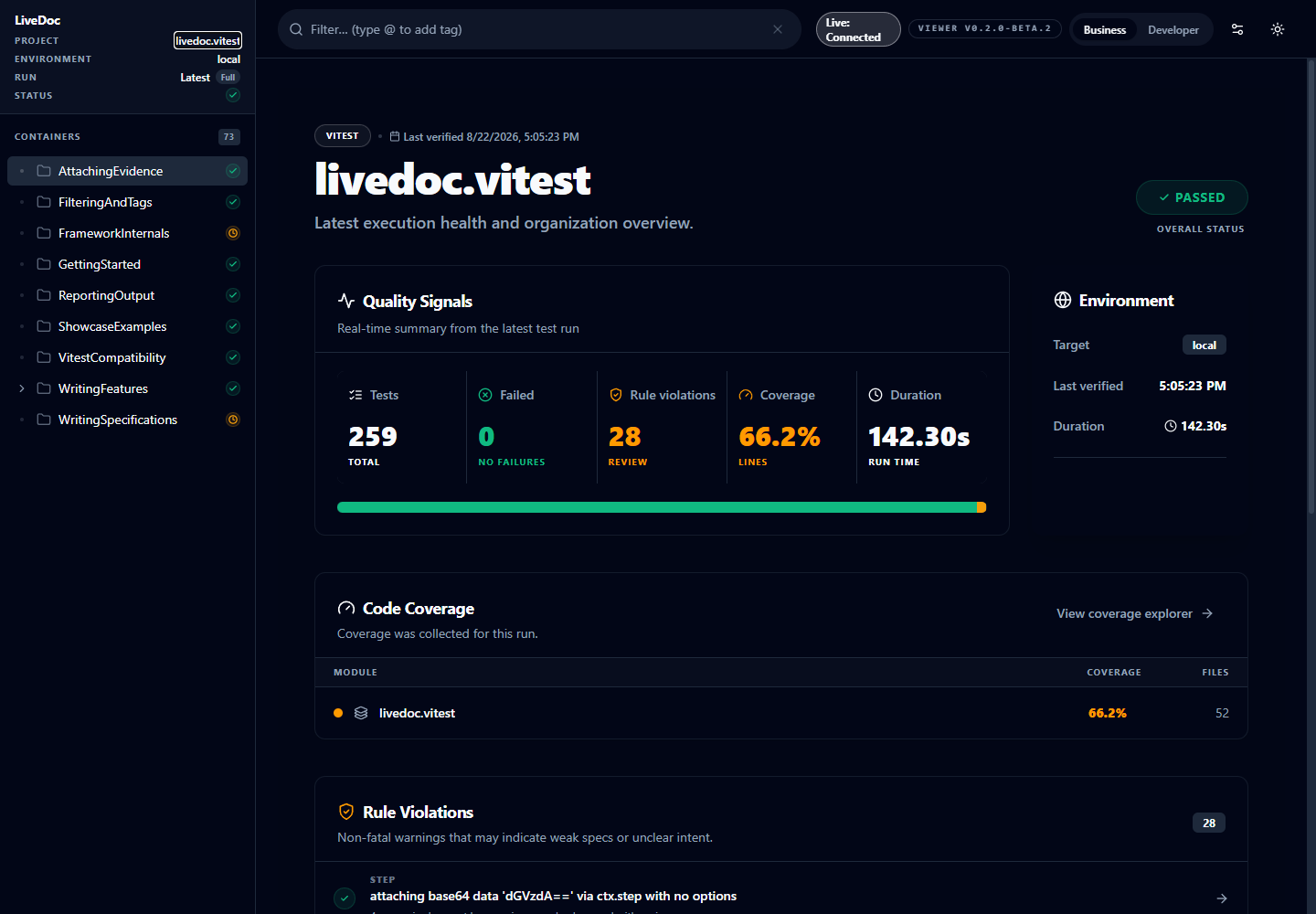Click FrameworkInternals pending clock status icon
1316x914 pixels.
[233, 233]
